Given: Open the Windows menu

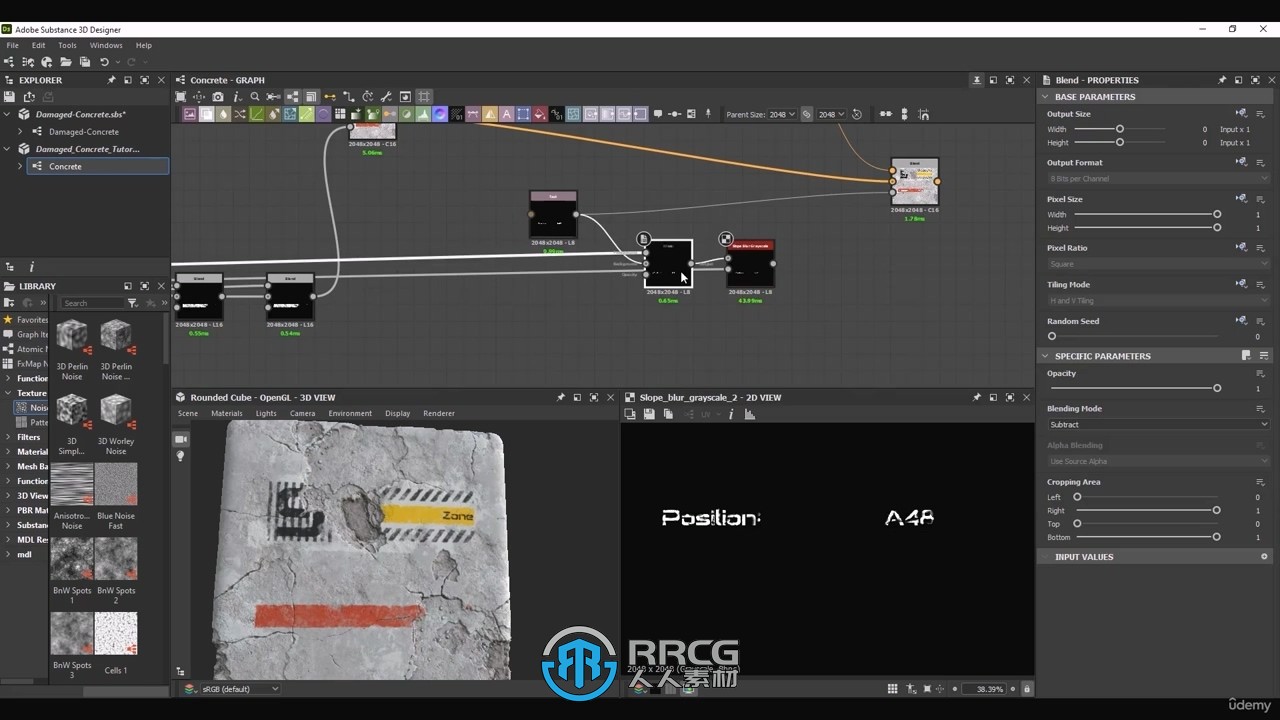Looking at the screenshot, I should point(106,45).
